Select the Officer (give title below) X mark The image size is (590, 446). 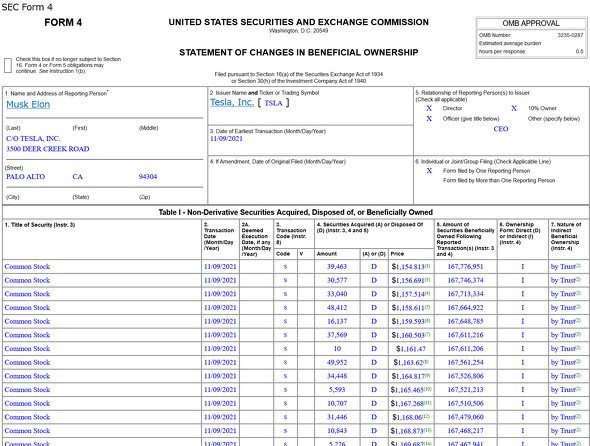429,119
